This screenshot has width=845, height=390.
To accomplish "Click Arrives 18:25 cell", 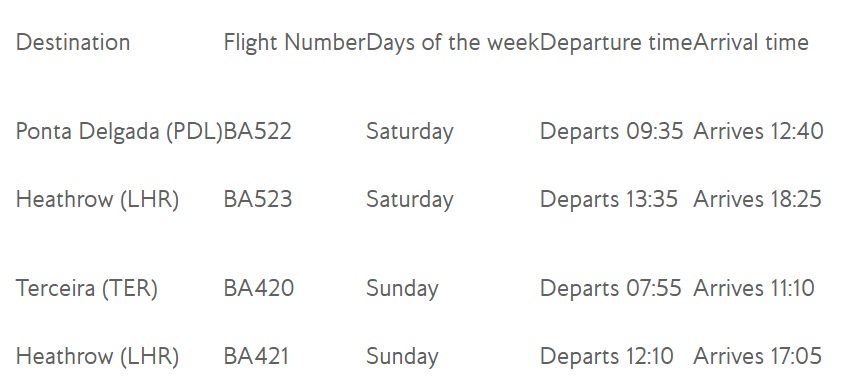I will coord(757,199).
